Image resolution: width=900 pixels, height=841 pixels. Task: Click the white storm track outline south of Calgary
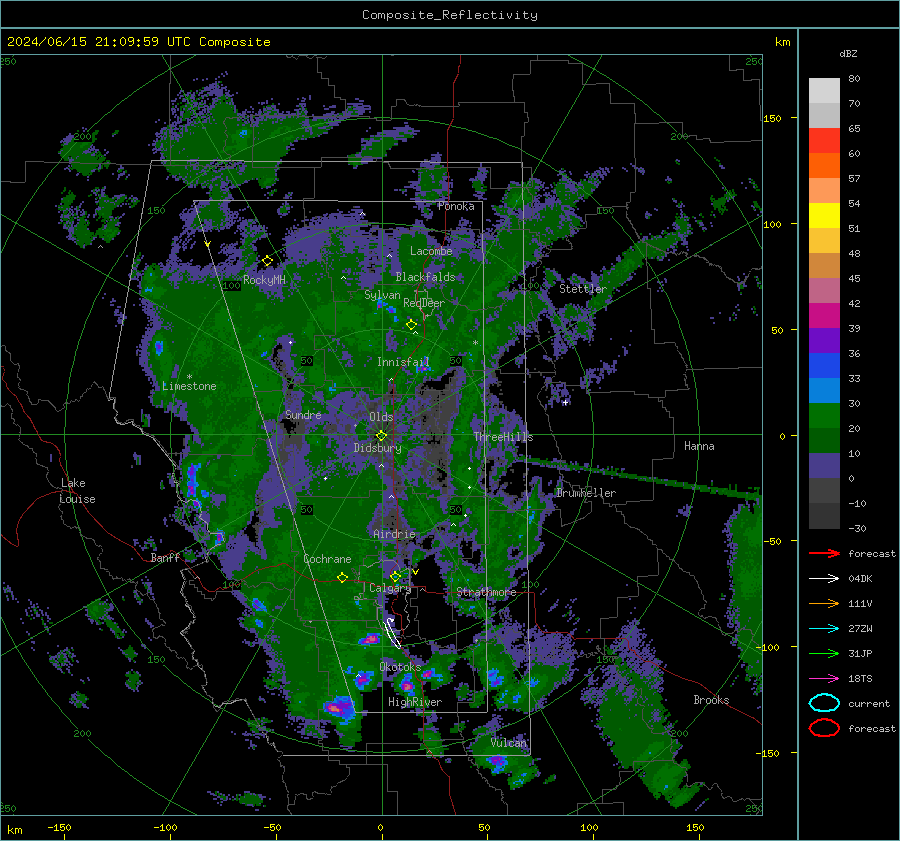coord(392,633)
